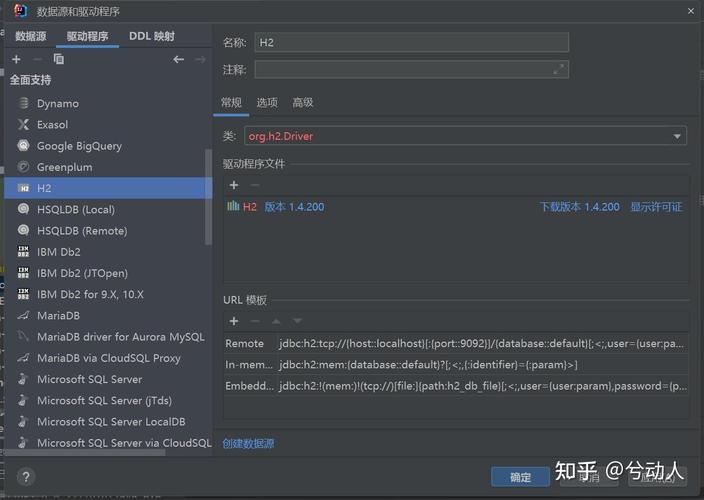
Task: Click the driver list horizontal scrollbar
Action: (85, 452)
